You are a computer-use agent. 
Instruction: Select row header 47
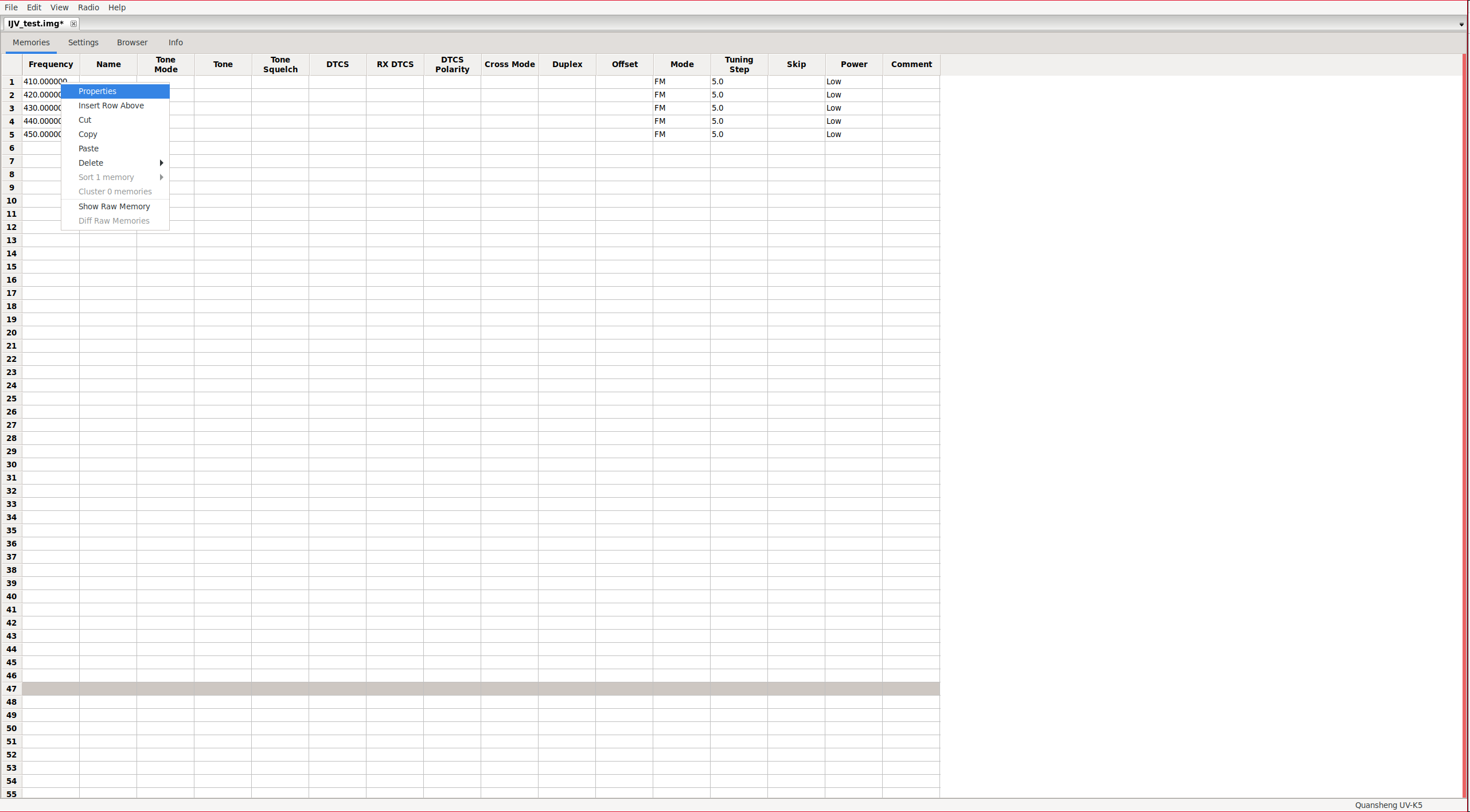coord(11,689)
